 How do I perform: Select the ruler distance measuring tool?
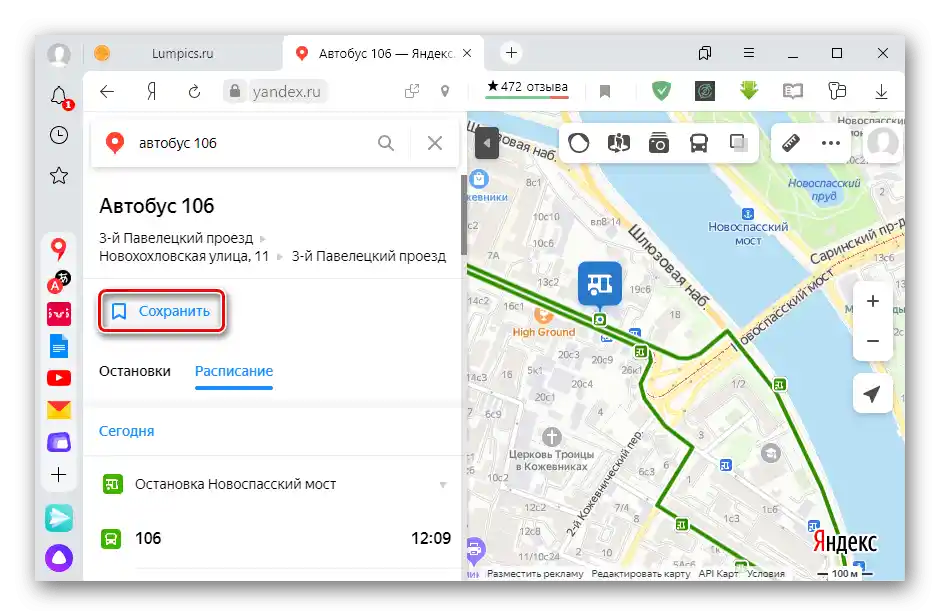[x=790, y=143]
